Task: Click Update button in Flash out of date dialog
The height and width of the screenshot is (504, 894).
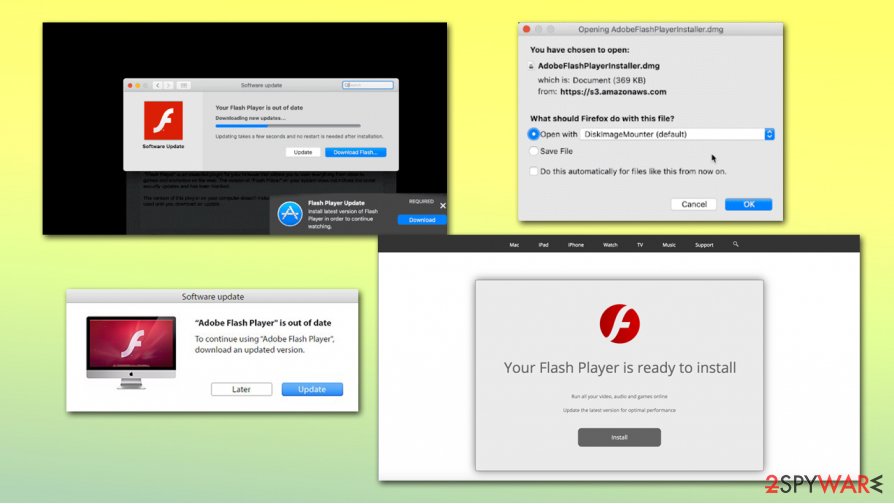Action: 303,152
